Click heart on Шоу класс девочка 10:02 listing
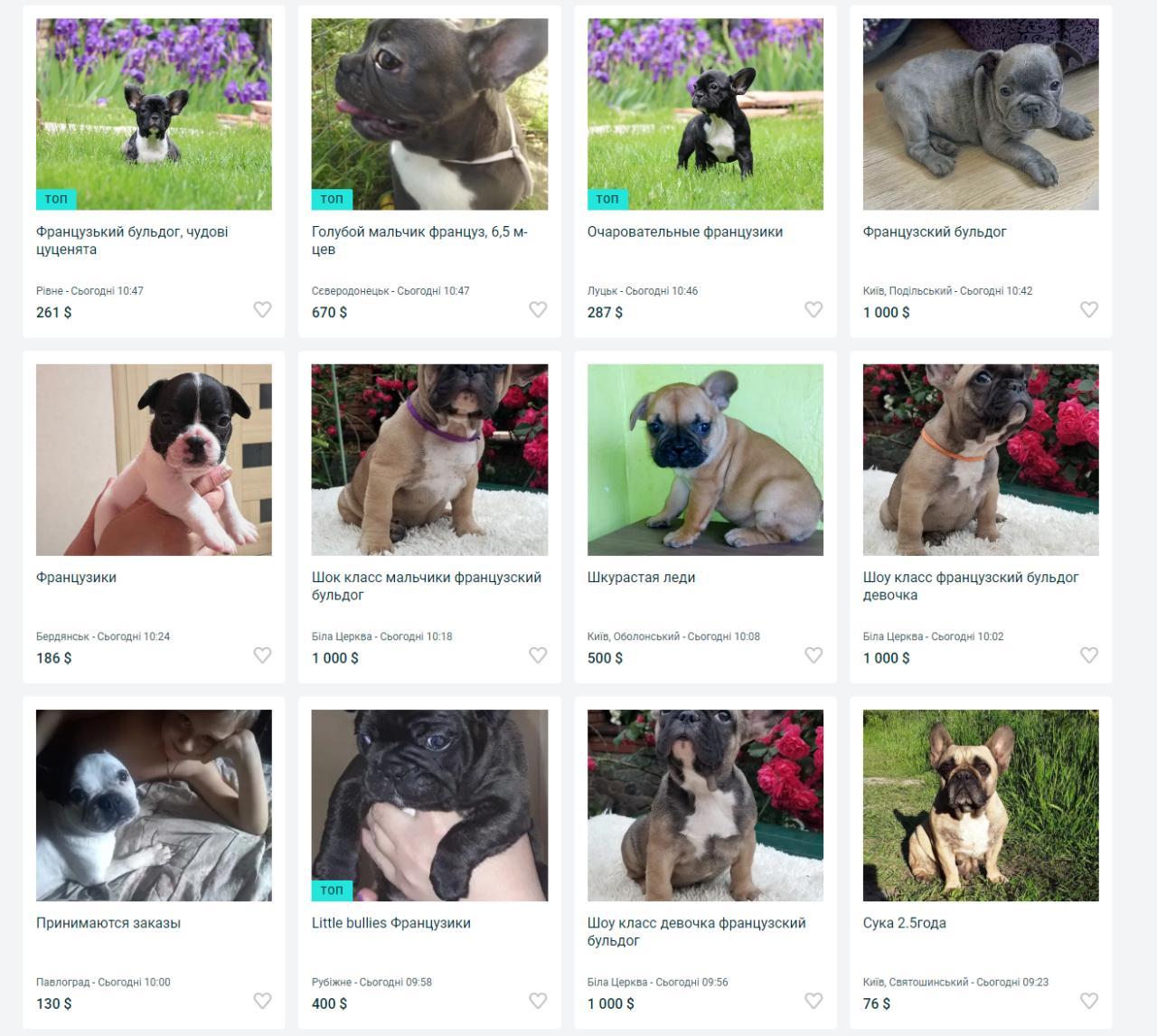The image size is (1157, 1036). point(1089,655)
